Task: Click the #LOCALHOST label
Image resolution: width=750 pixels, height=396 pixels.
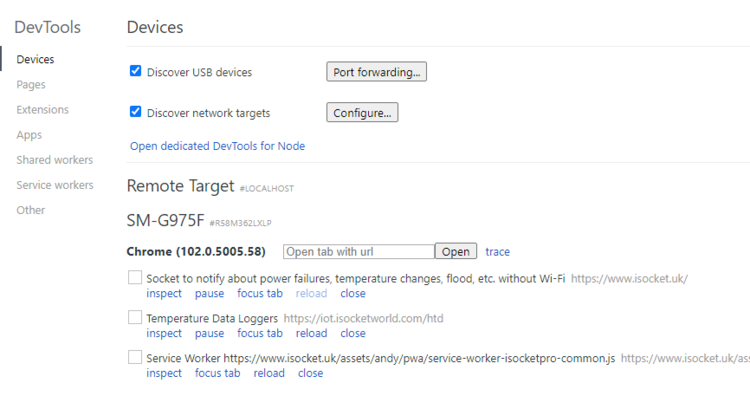Action: pos(266,188)
